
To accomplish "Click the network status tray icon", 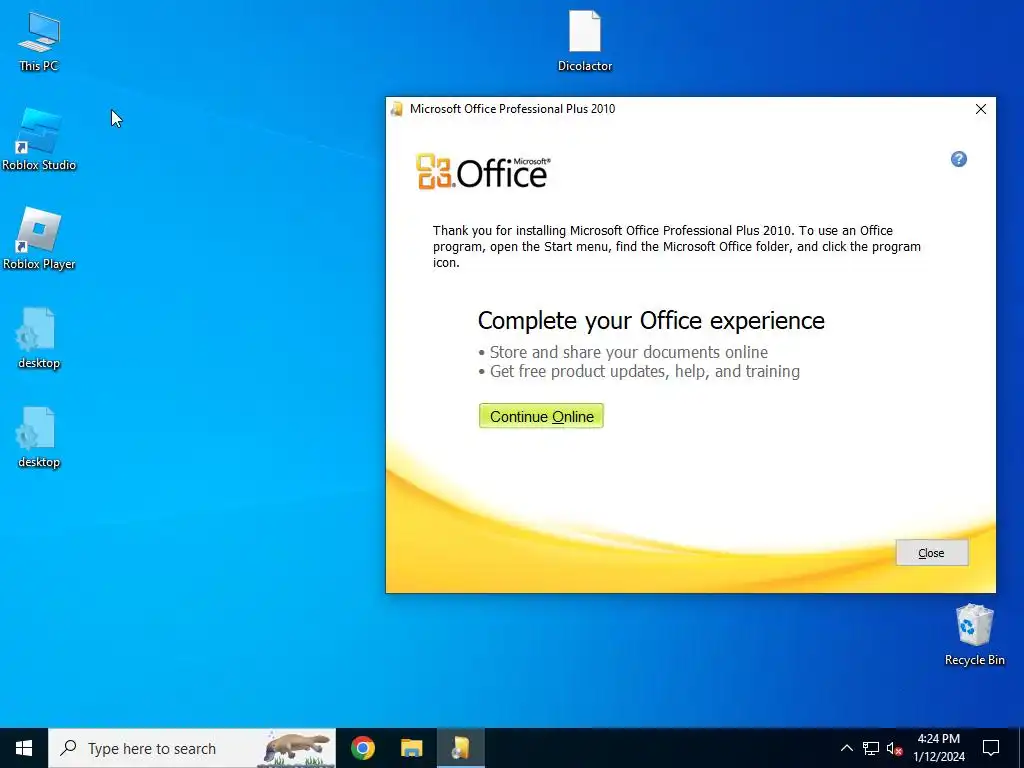I will coord(871,748).
